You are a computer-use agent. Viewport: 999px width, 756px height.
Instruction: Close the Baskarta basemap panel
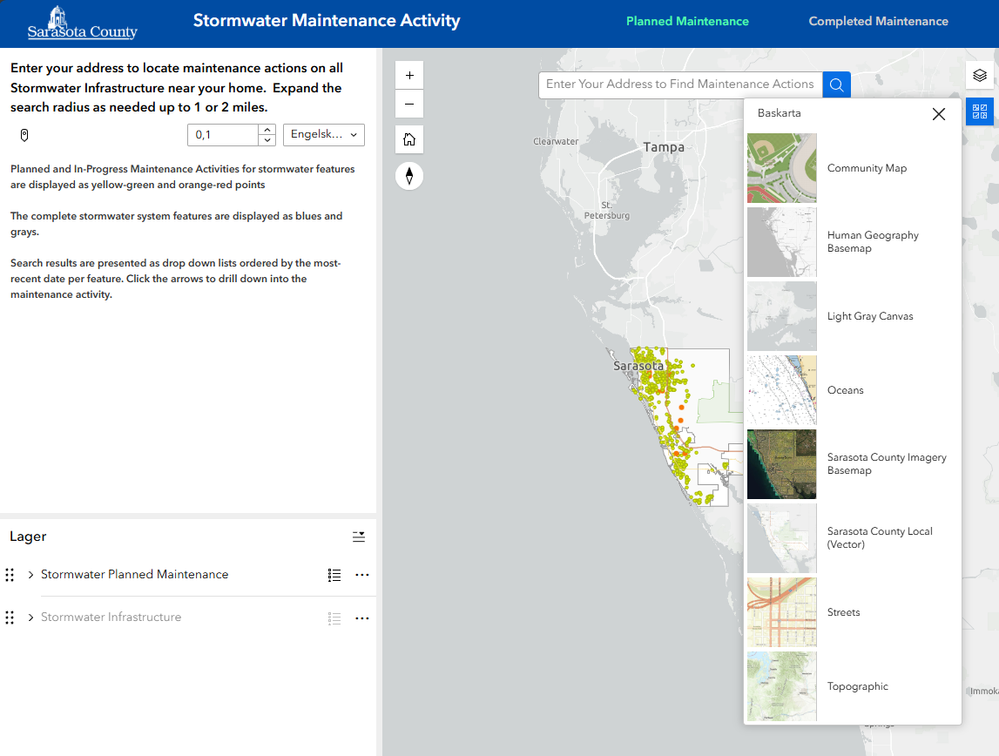(x=938, y=114)
